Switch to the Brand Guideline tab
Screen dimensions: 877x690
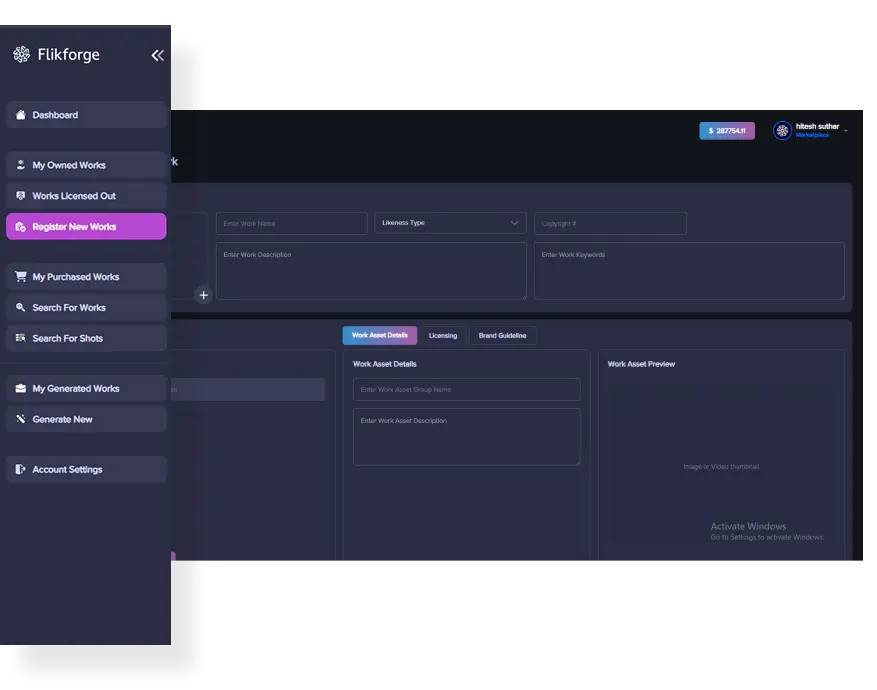pyautogui.click(x=502, y=336)
